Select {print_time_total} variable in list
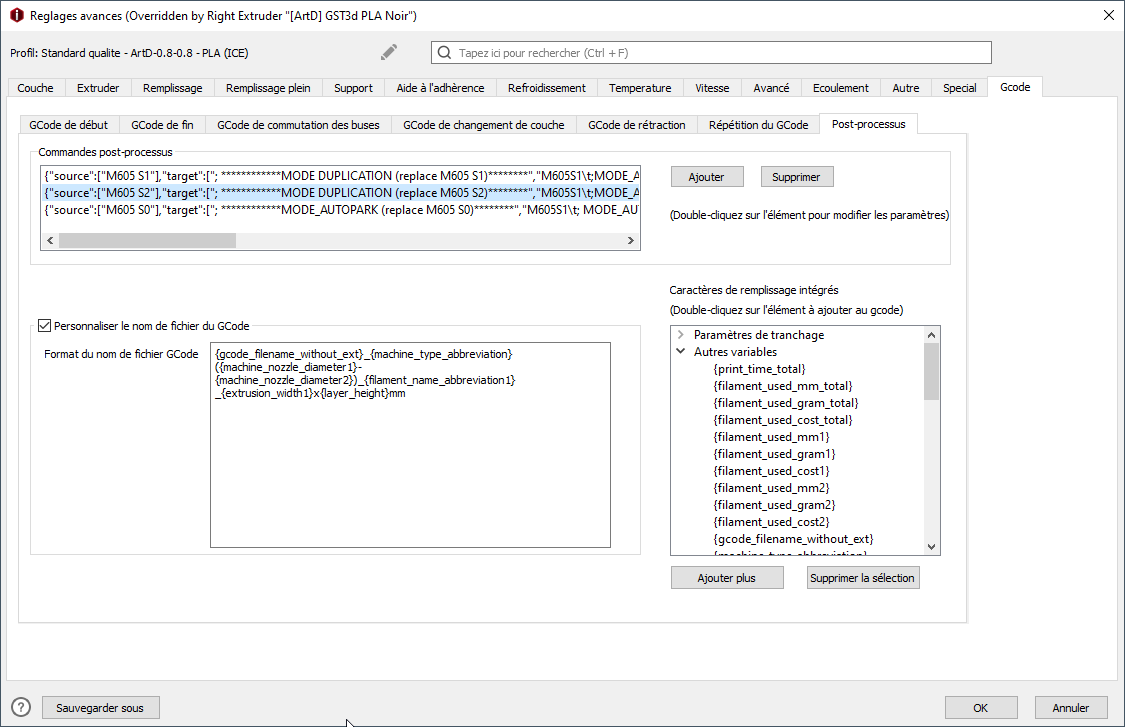 tap(759, 369)
